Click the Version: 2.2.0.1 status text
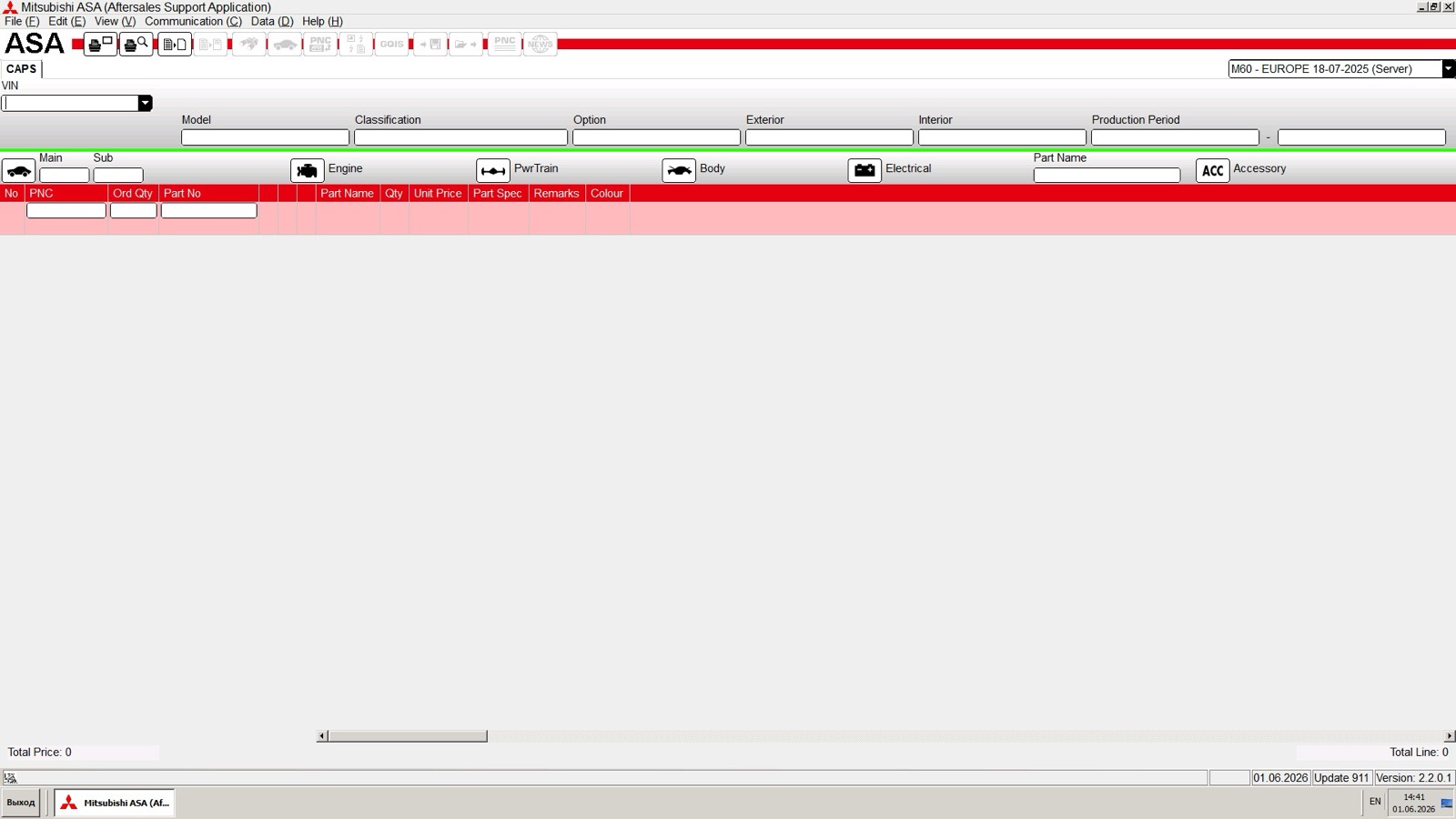This screenshot has width=1456, height=819. (1413, 778)
